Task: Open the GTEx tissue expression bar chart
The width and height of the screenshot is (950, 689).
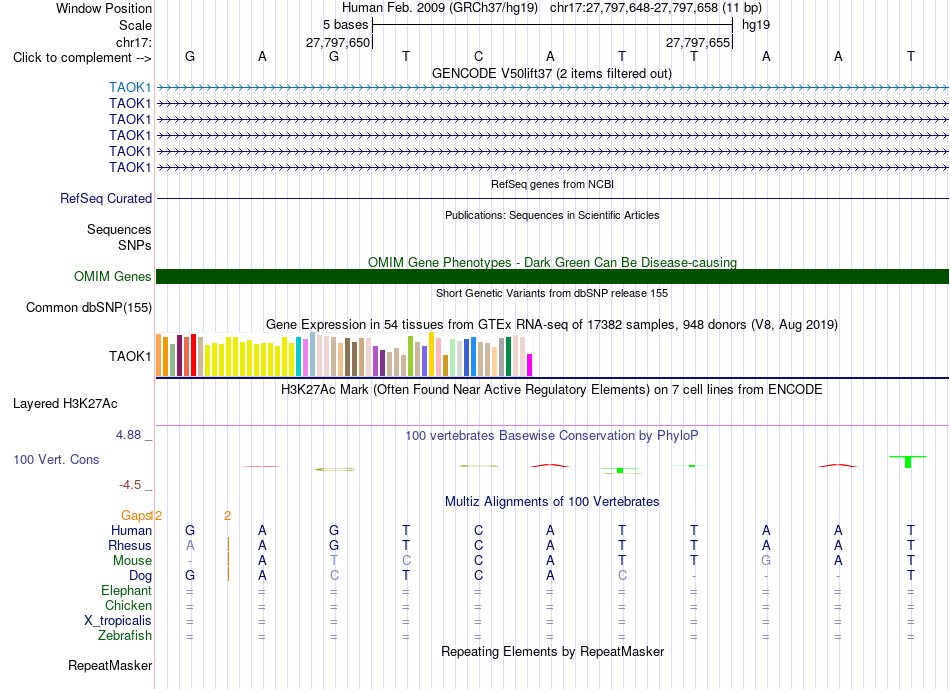Action: click(x=344, y=354)
